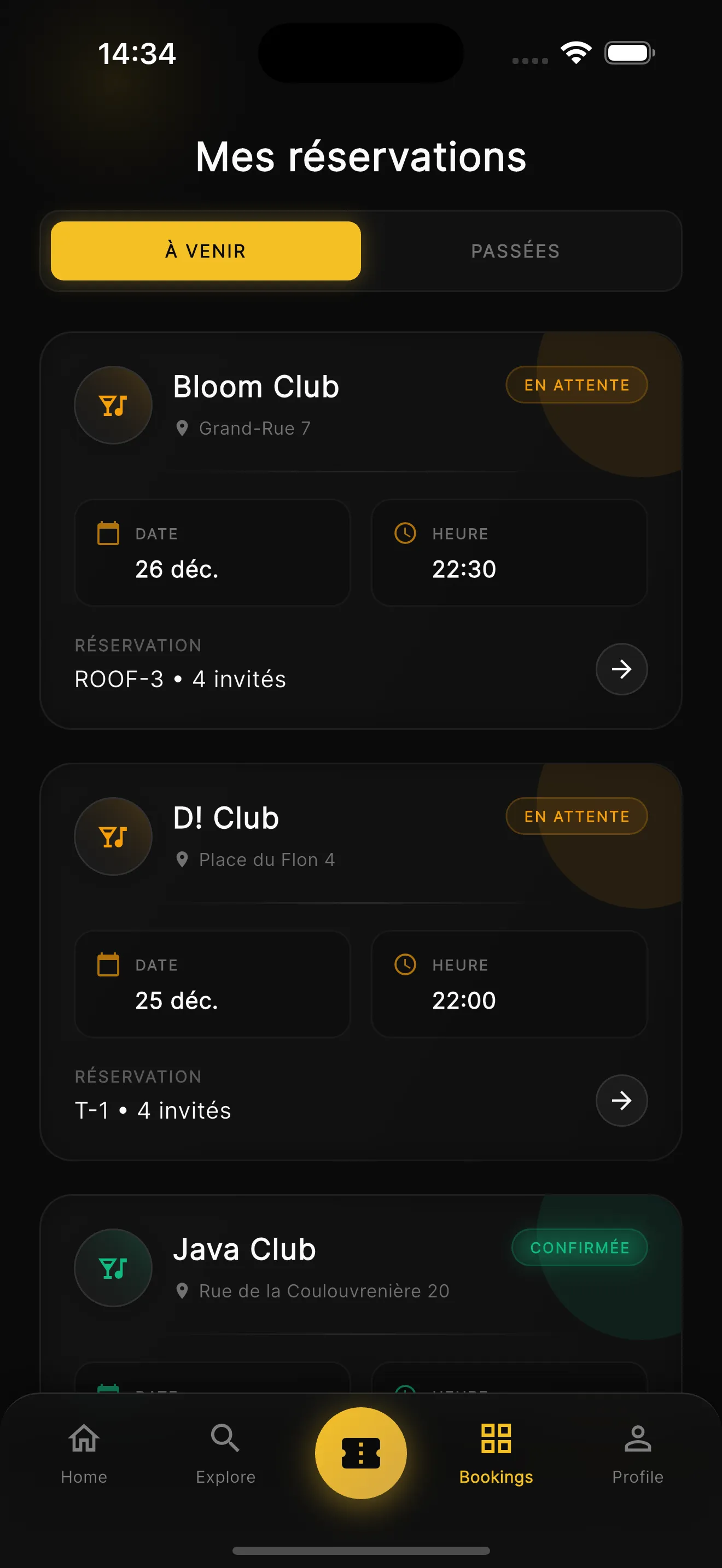The height and width of the screenshot is (1568, 722).
Task: Tap the Bloom Club time 22:30 box
Action: point(509,553)
